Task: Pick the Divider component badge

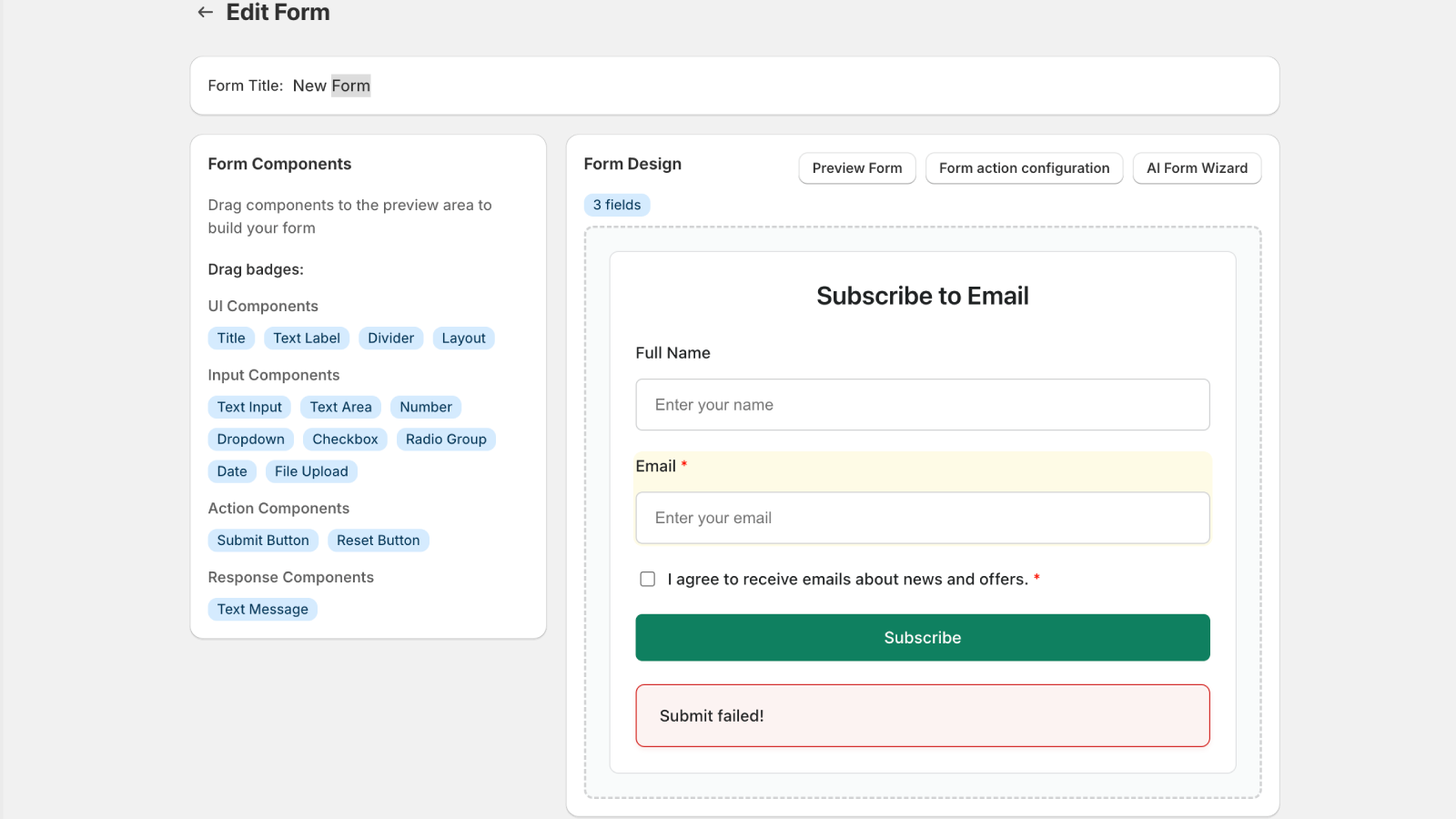Action: [390, 339]
